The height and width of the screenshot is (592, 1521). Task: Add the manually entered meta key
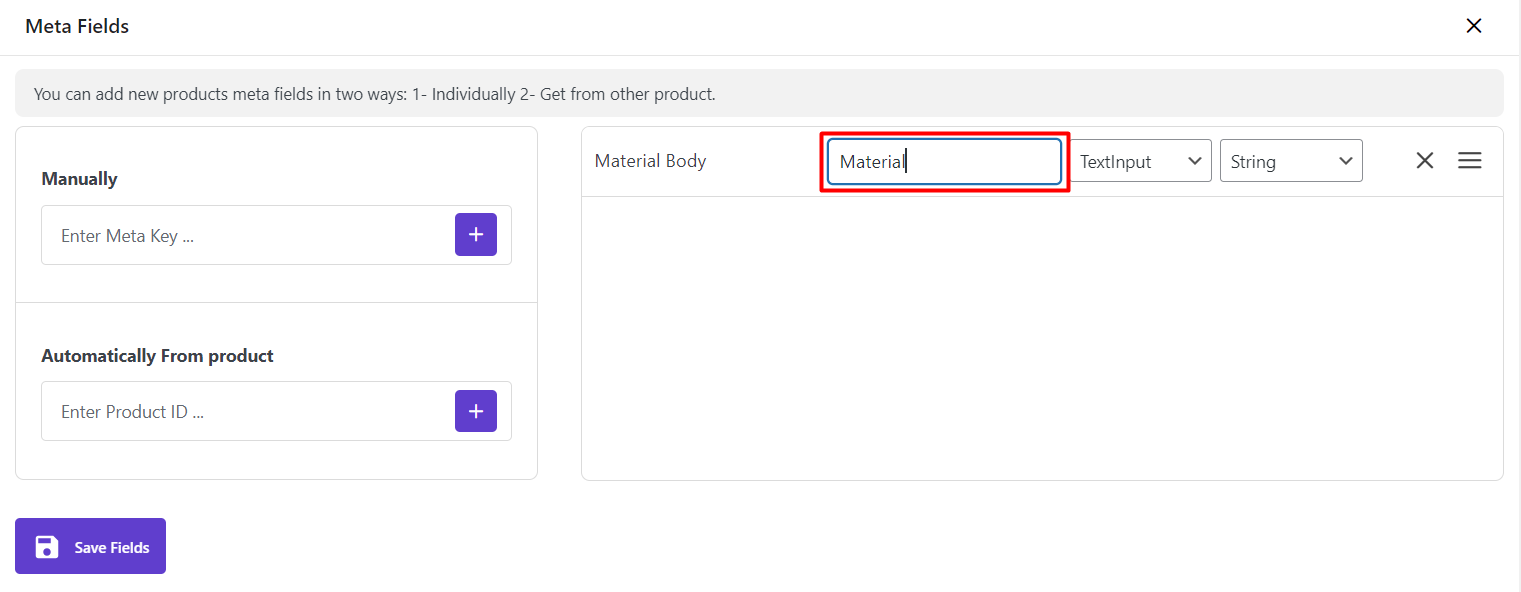[476, 235]
